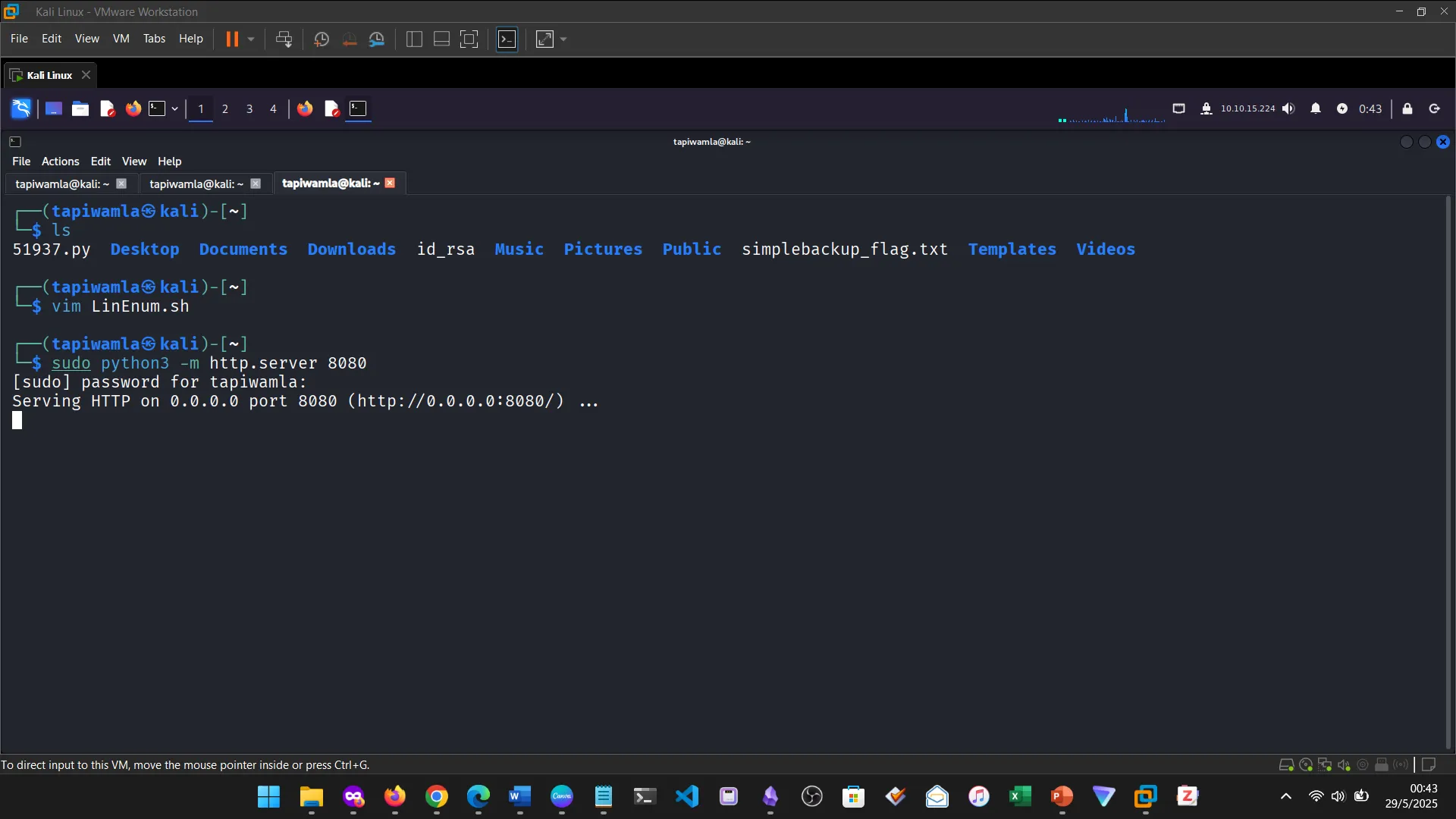Switch to the second tapiwamla@kali terminal tab
Viewport: 1456px width, 819px height.
click(196, 184)
